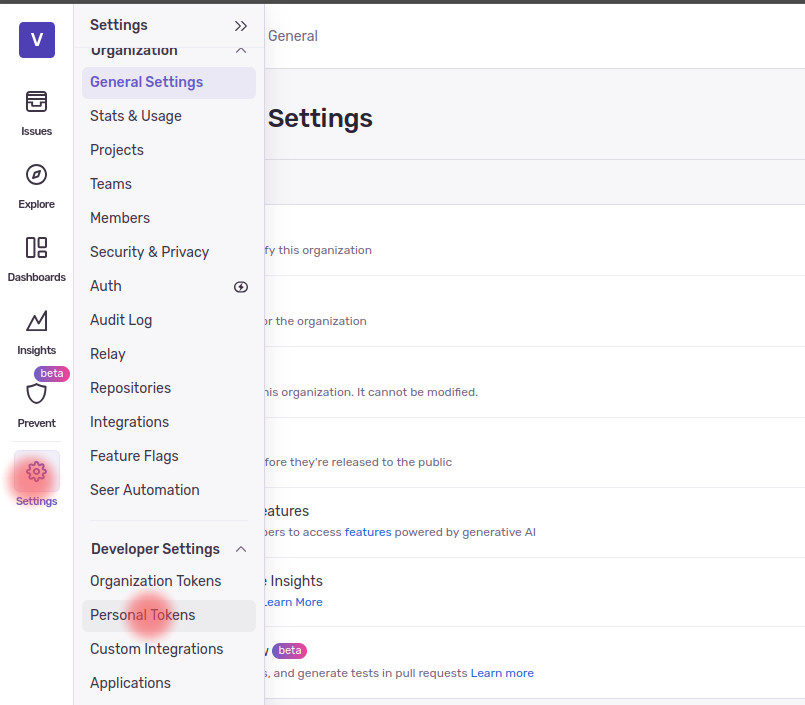The width and height of the screenshot is (805, 705).
Task: Click the Settings gear icon
Action: (36, 473)
